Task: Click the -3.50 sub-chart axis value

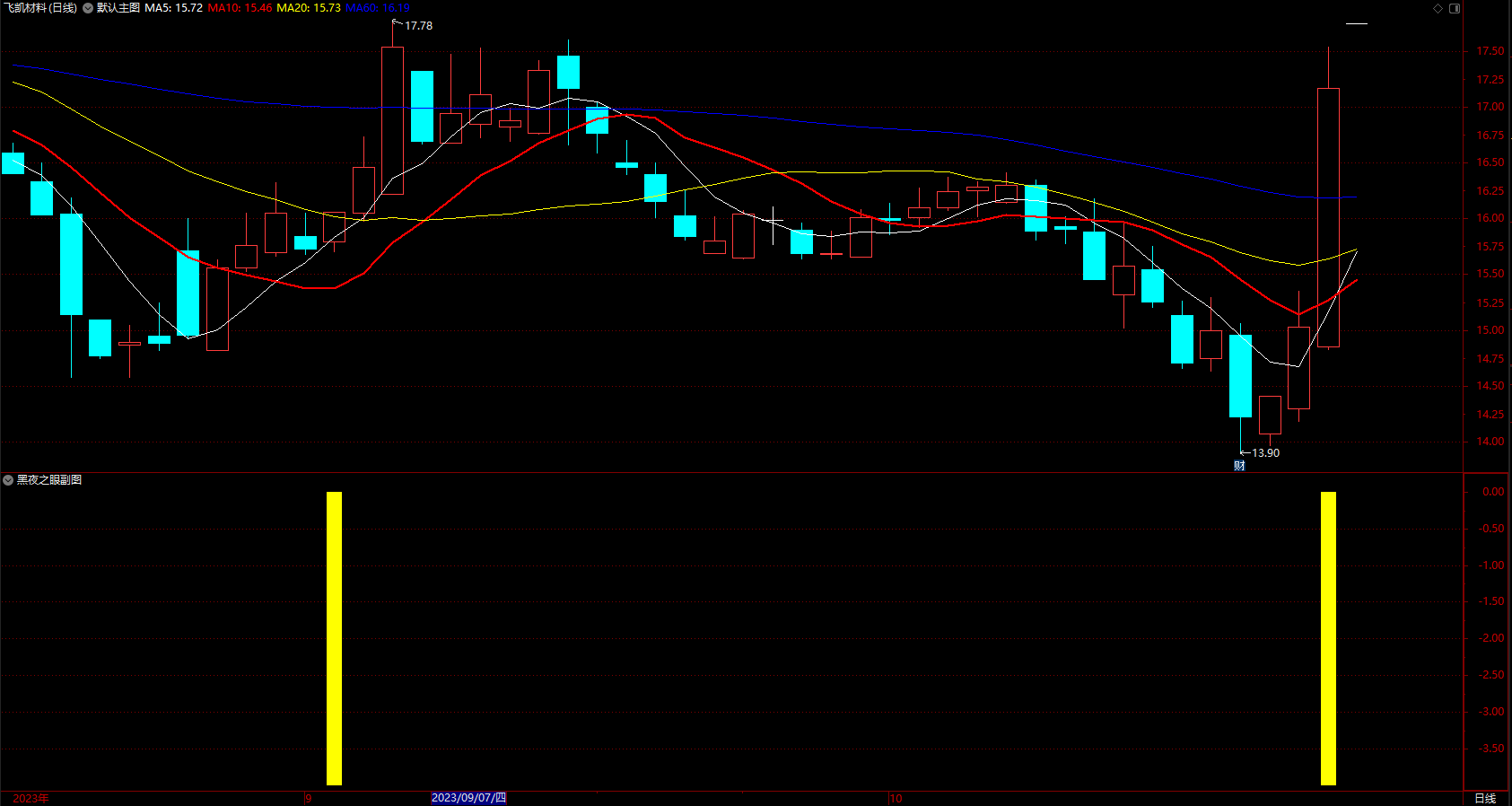Action: coord(1491,749)
